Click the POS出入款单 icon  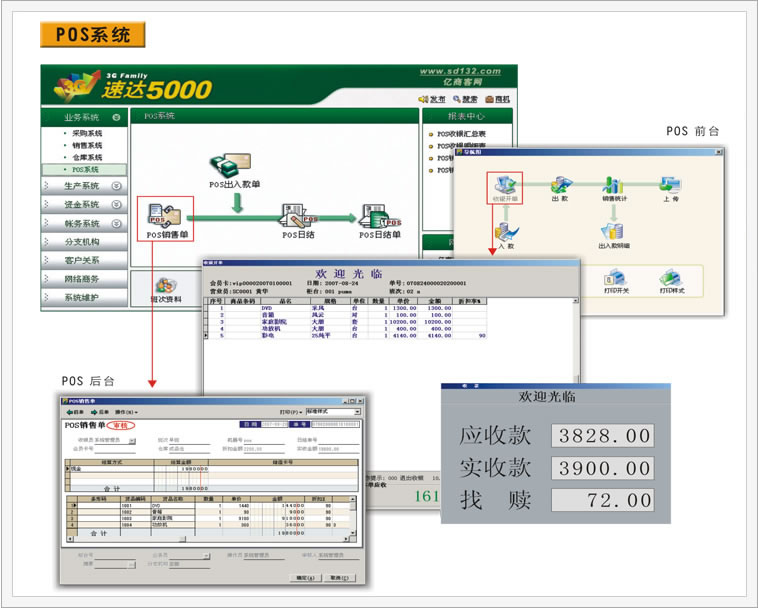tap(234, 165)
